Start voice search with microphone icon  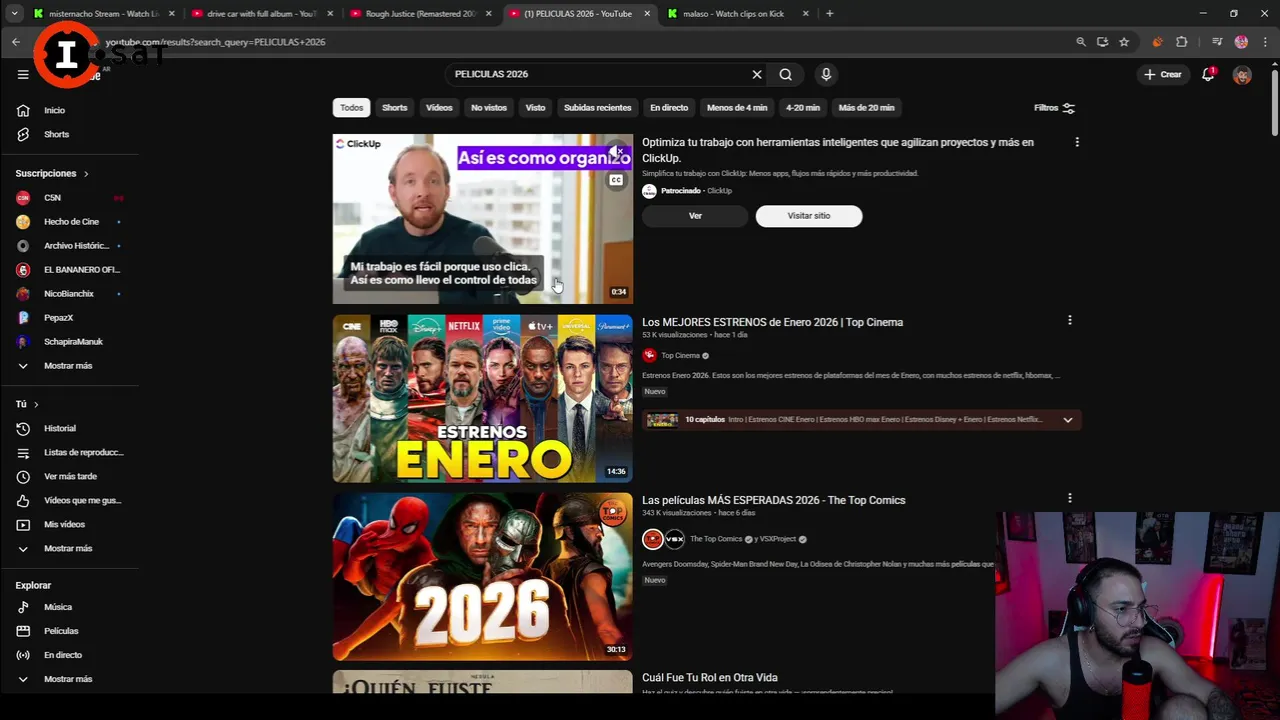click(x=826, y=74)
